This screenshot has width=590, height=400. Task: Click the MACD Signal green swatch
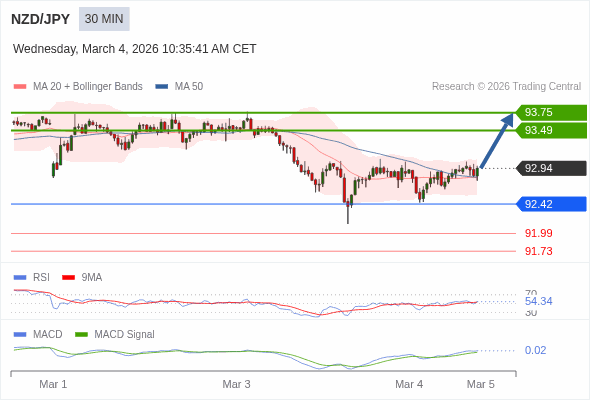click(81, 335)
